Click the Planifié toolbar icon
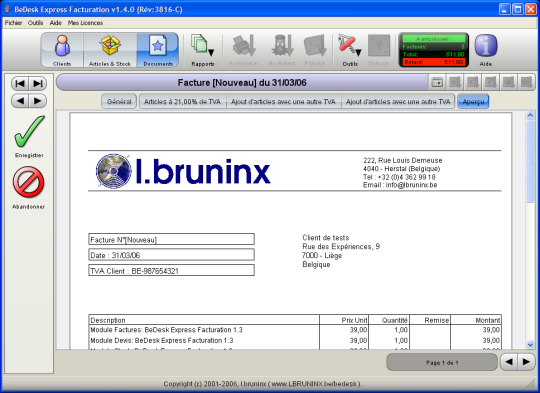The width and height of the screenshot is (540, 393). [x=315, y=50]
